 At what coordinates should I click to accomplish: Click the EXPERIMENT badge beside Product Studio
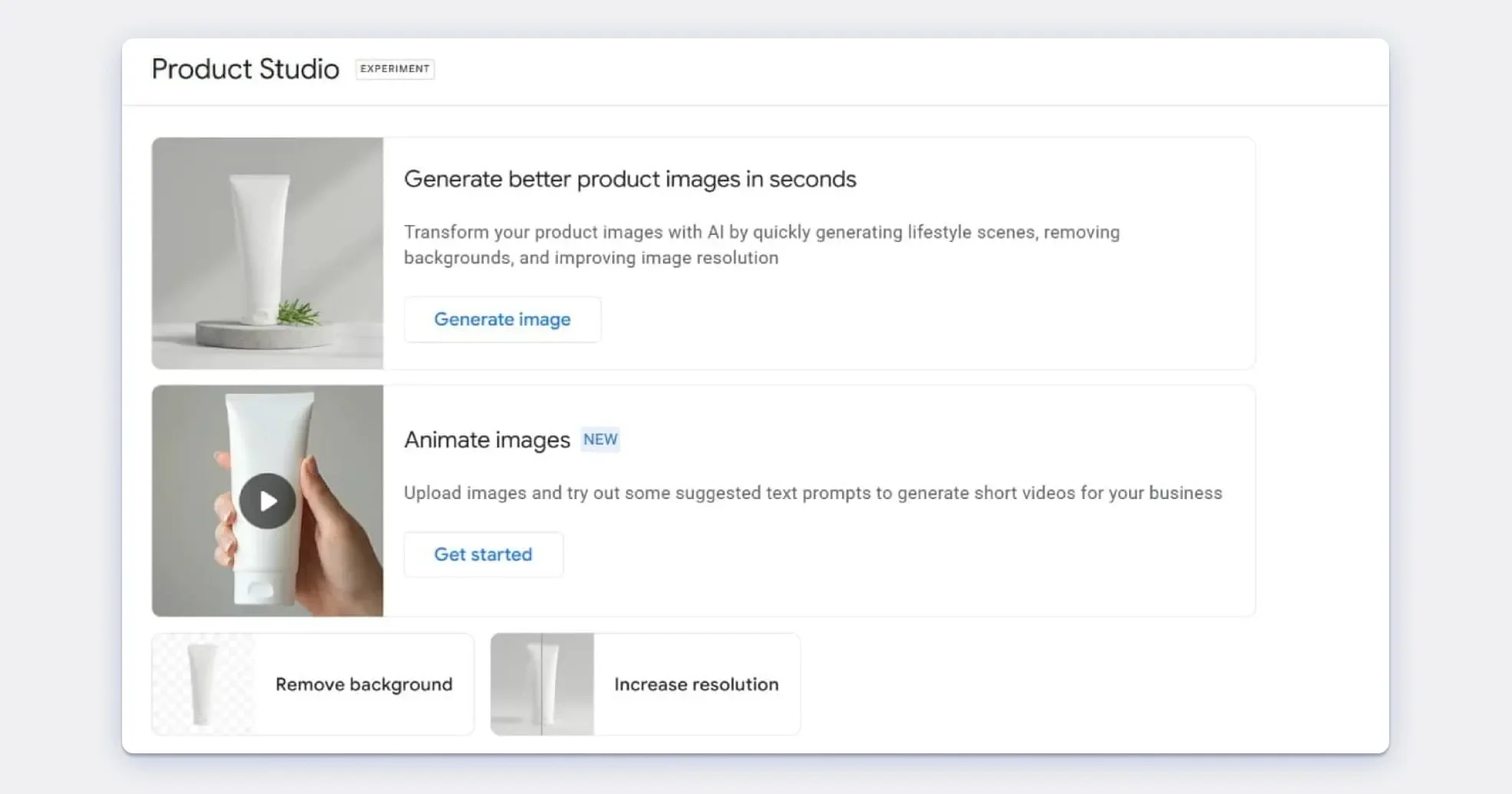(395, 69)
